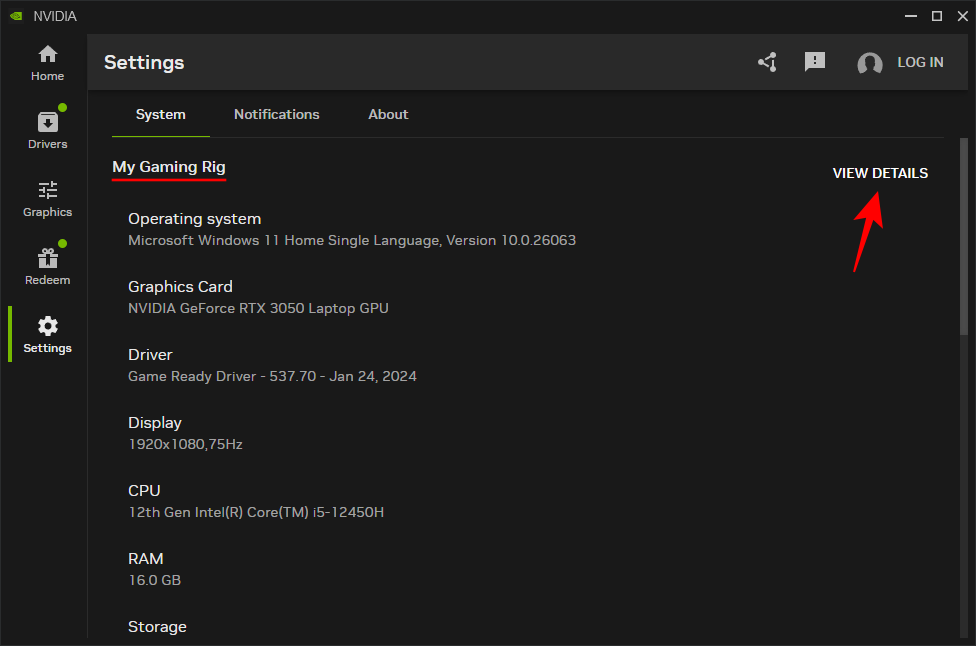976x646 pixels.
Task: Click the Graphics Card label
Action: 180,287
